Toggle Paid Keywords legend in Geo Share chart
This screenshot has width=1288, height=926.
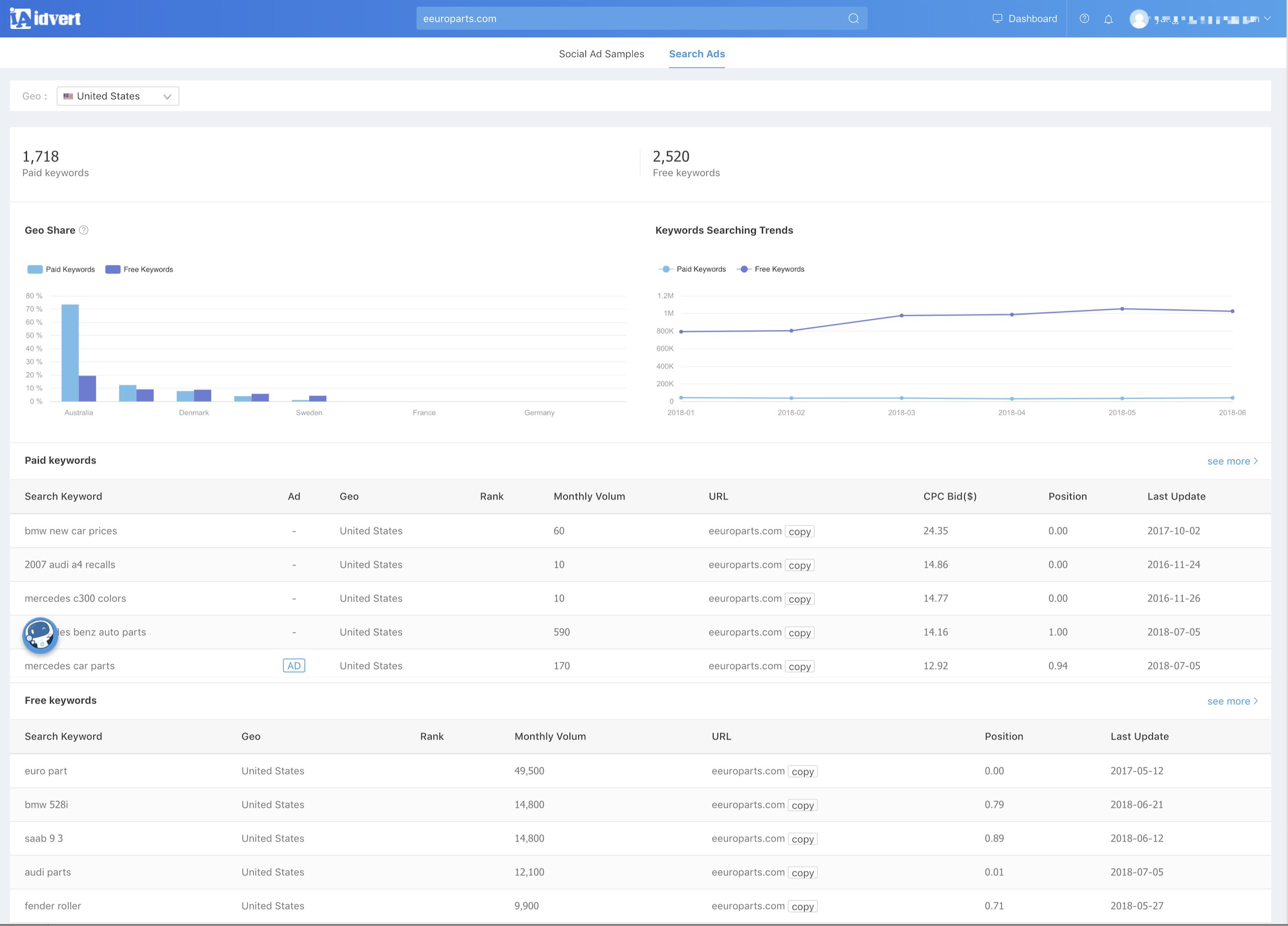(61, 269)
